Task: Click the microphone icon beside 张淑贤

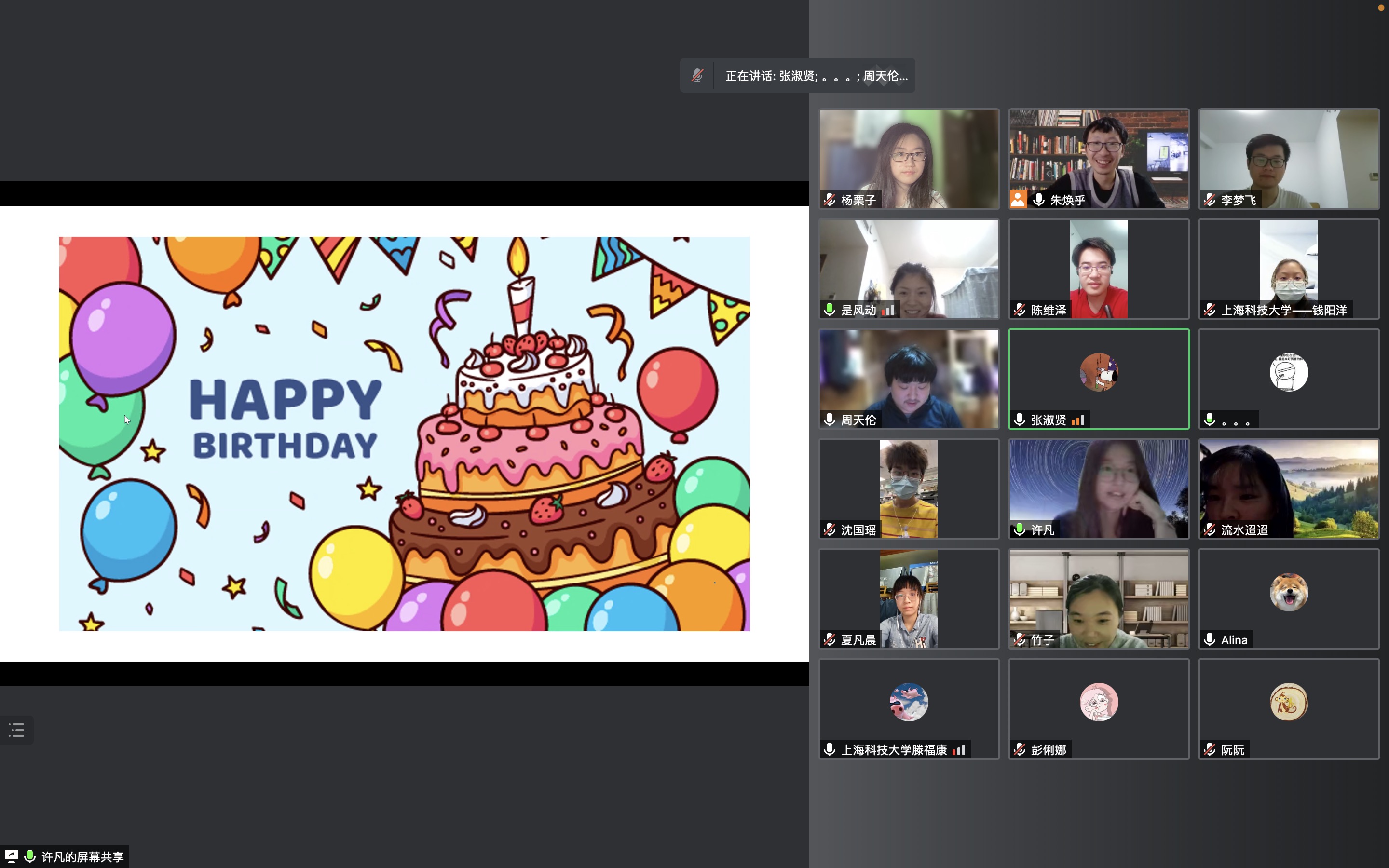Action: coord(1020,420)
